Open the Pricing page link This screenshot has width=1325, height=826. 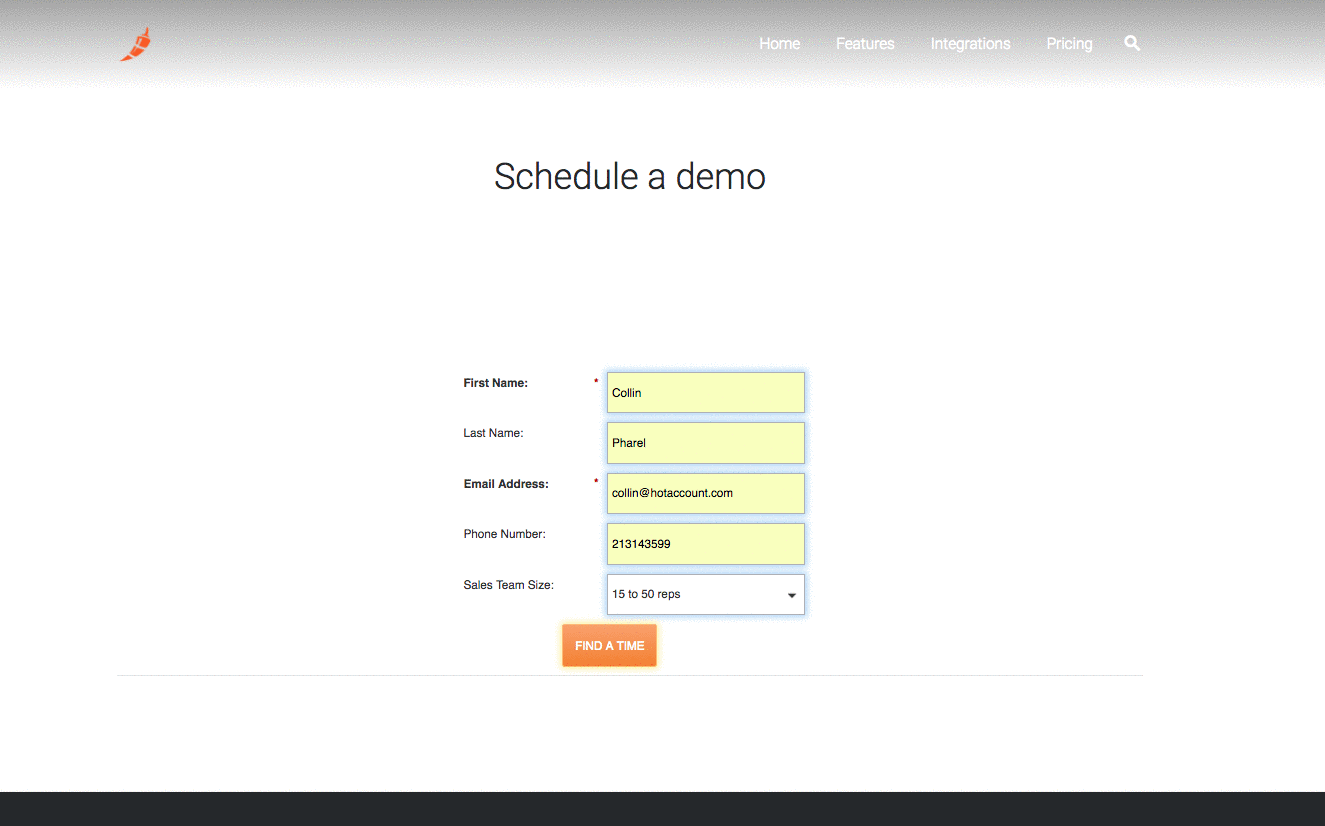1069,44
